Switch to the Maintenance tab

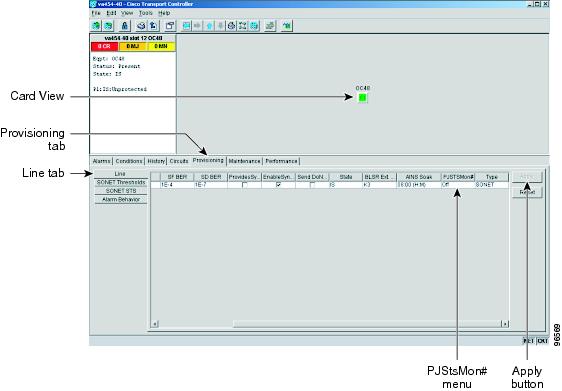tap(244, 161)
